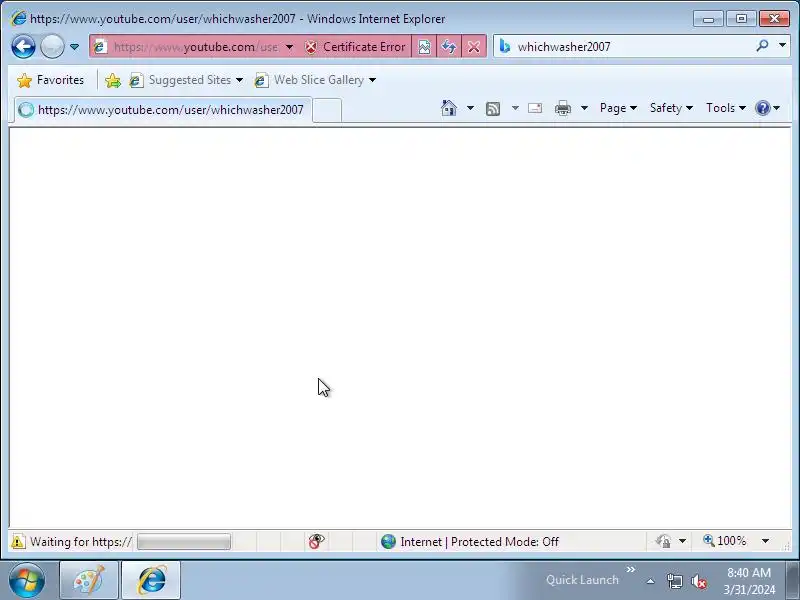Viewport: 800px width, 600px height.
Task: Open a new blank tab
Action: click(x=327, y=110)
